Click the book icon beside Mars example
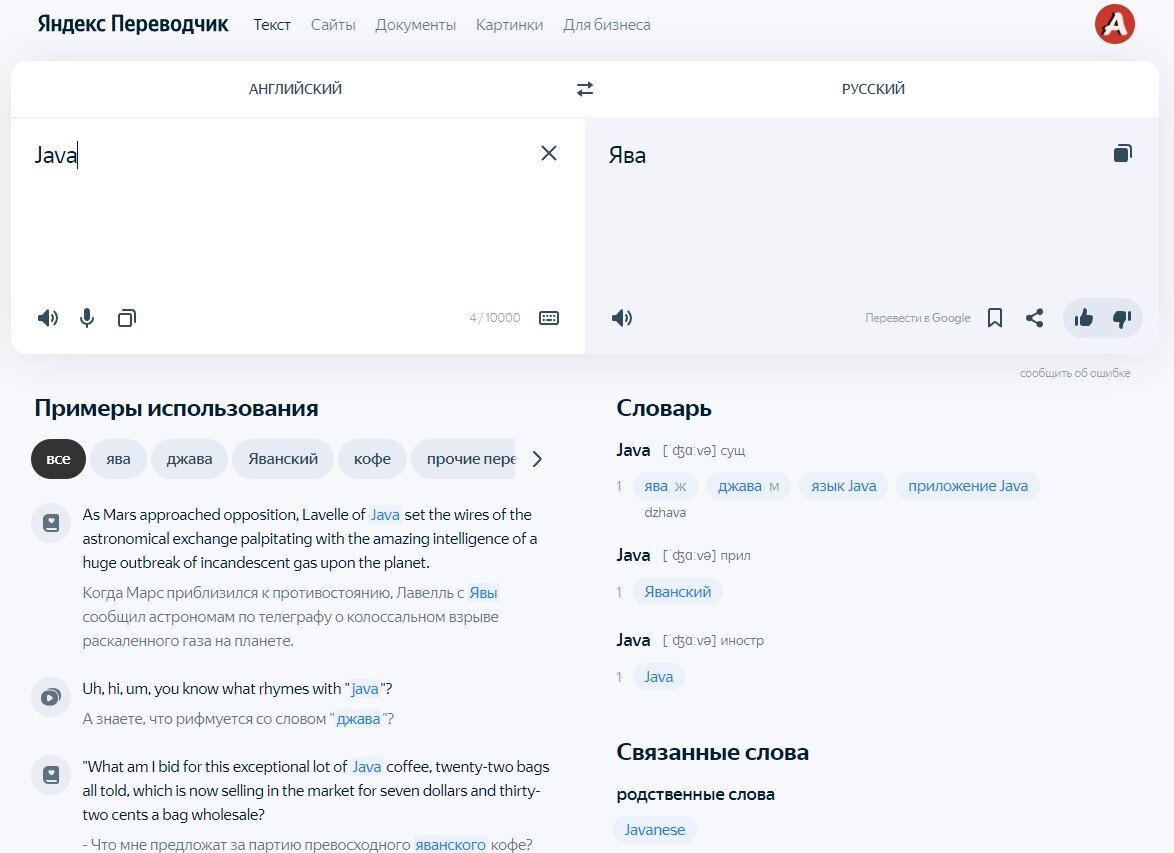 [51, 523]
